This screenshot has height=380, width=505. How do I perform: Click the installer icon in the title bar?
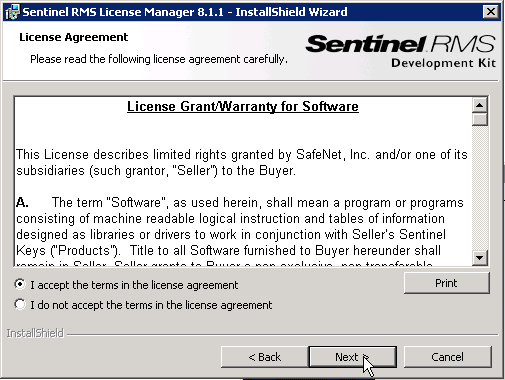point(12,12)
